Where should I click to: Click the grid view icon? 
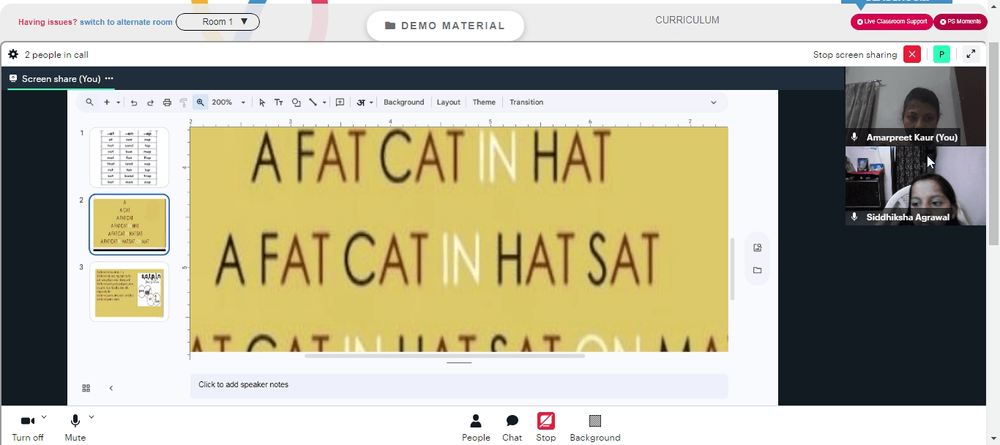(x=86, y=388)
